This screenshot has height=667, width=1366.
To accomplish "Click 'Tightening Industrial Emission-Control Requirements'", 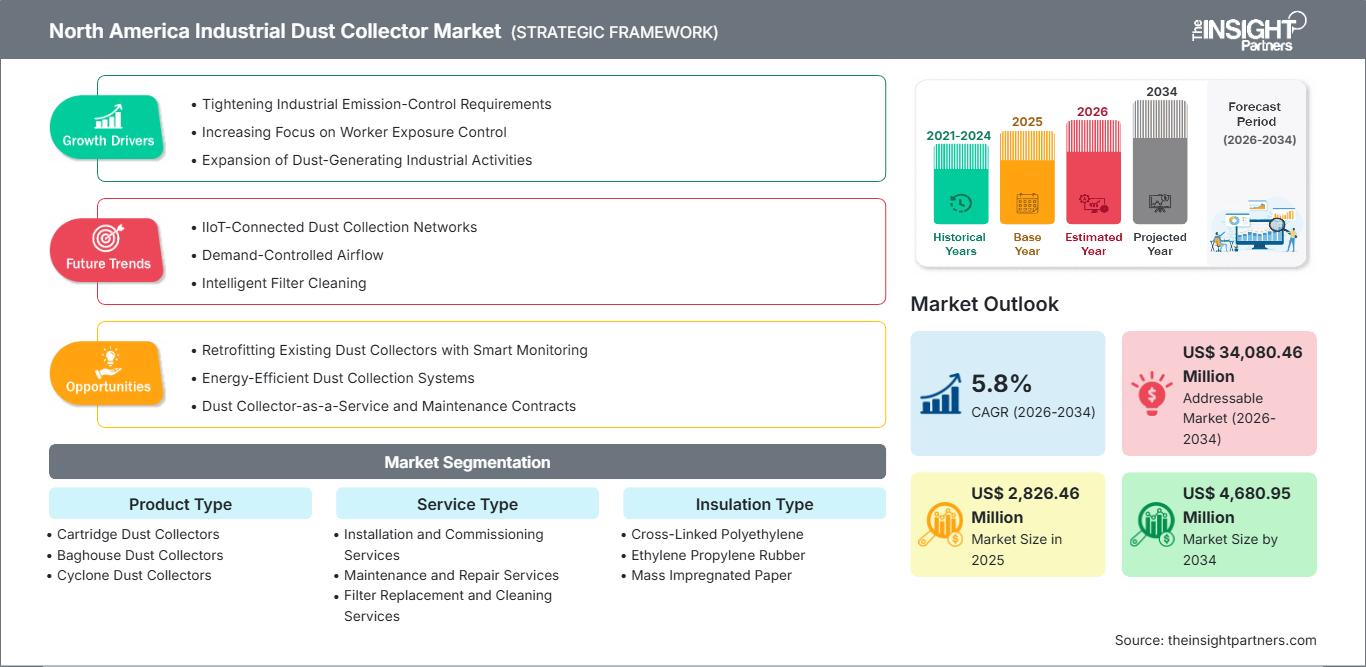I will (377, 104).
